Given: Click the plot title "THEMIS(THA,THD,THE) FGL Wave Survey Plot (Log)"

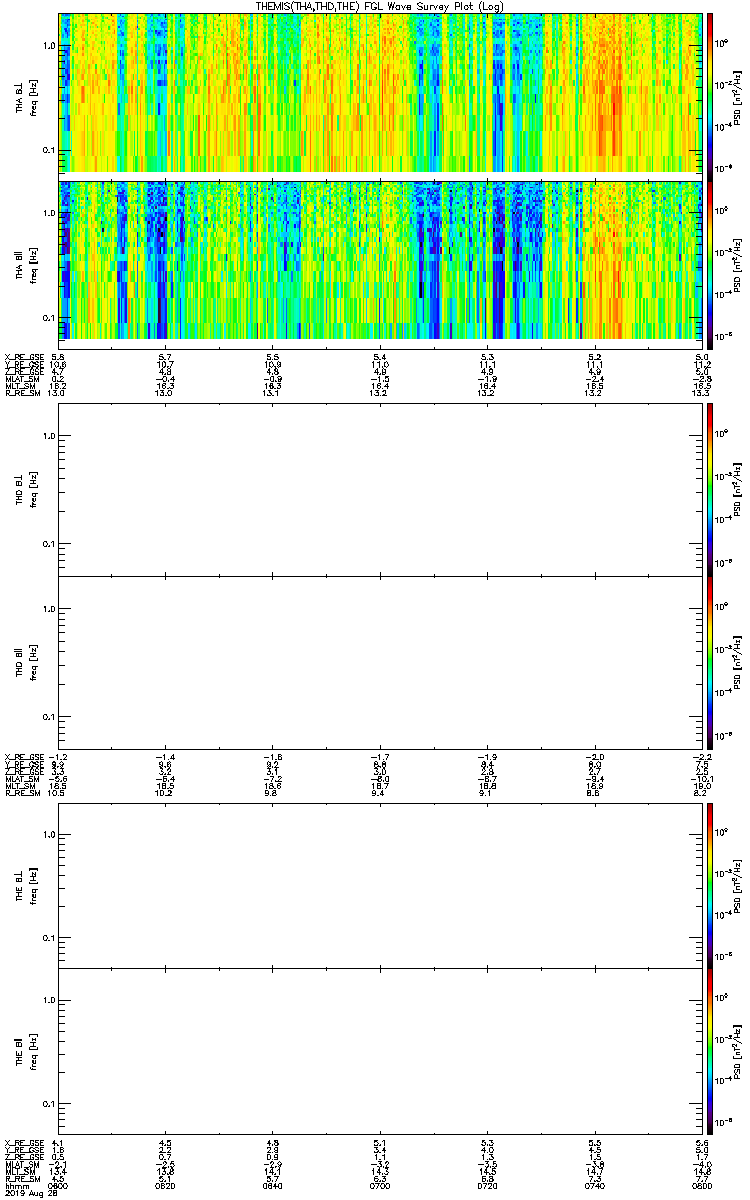Looking at the screenshot, I should 380,6.
